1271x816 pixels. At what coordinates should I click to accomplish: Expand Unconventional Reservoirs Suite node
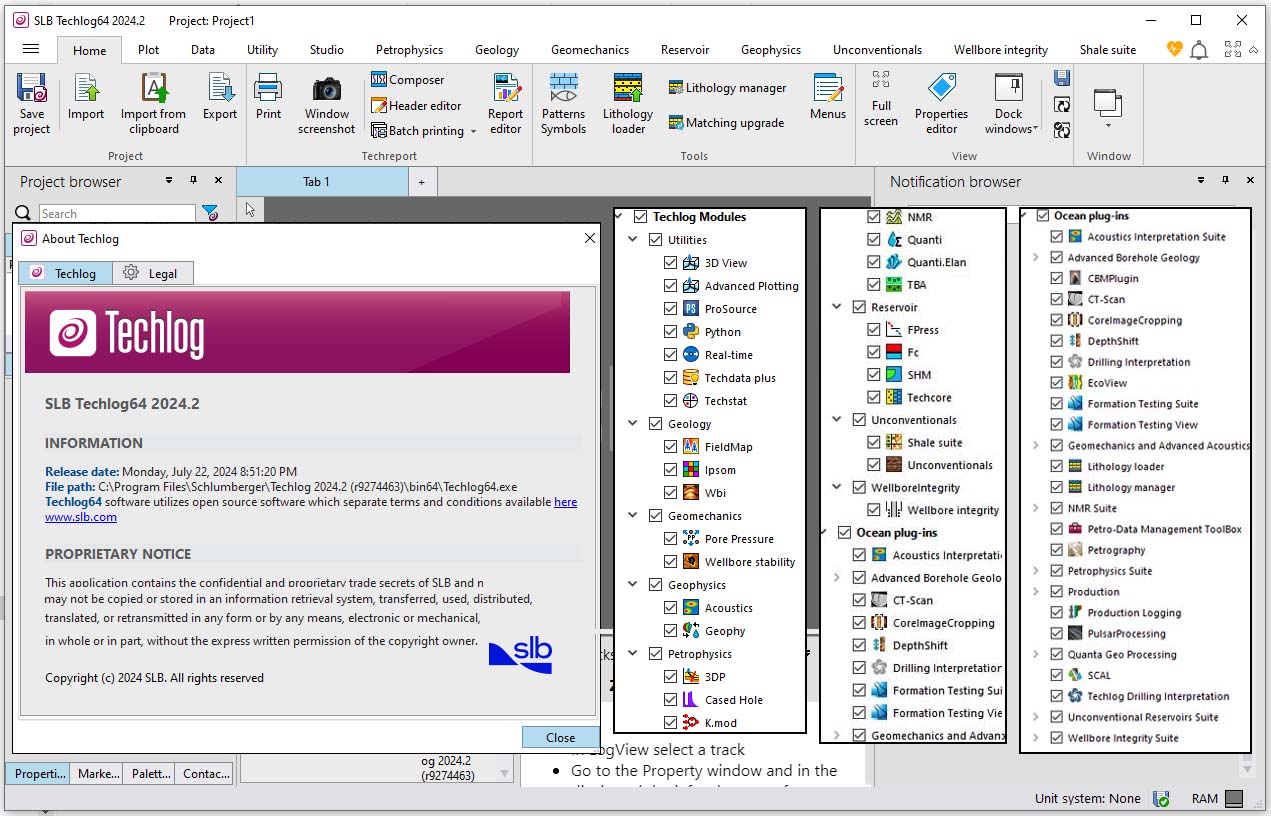[1036, 717]
